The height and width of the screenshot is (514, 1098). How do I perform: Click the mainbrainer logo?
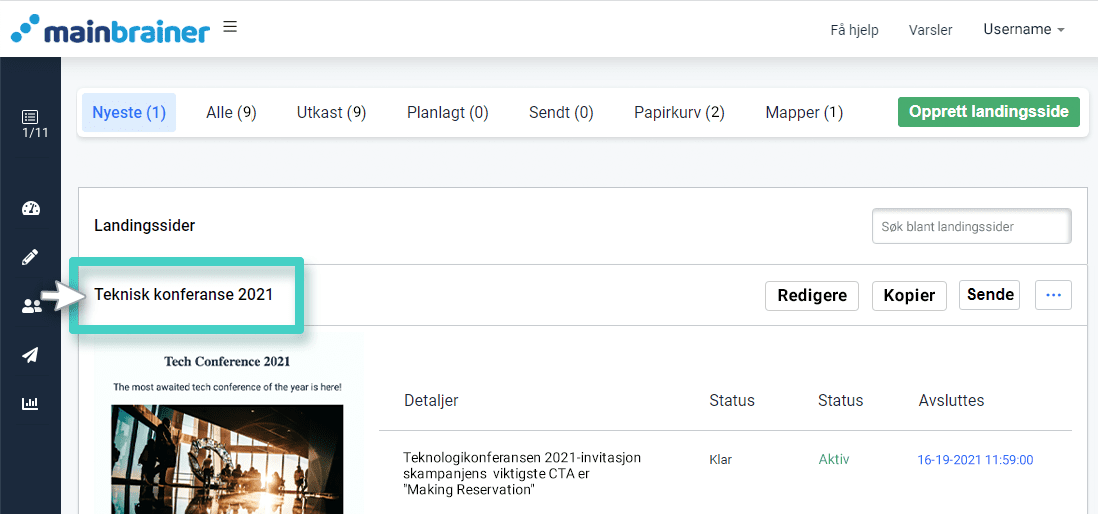110,29
